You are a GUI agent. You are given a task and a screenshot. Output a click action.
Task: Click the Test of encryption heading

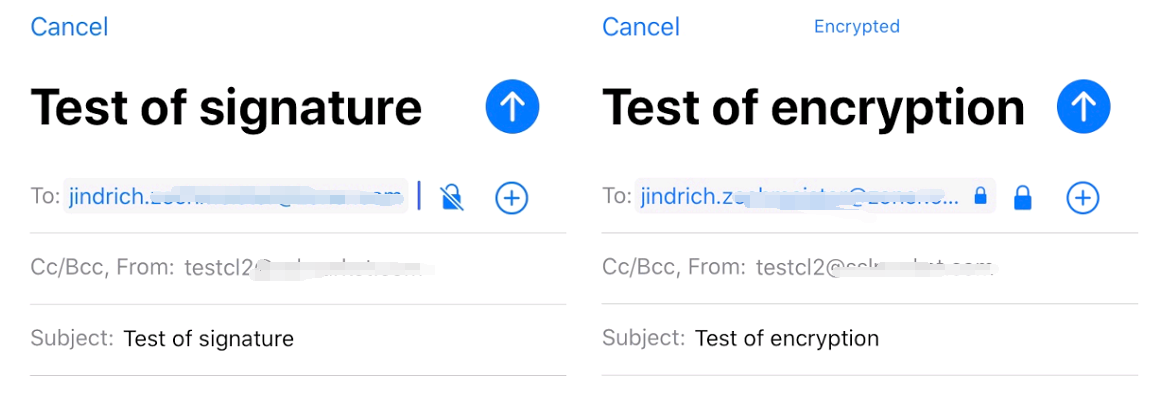pos(813,109)
